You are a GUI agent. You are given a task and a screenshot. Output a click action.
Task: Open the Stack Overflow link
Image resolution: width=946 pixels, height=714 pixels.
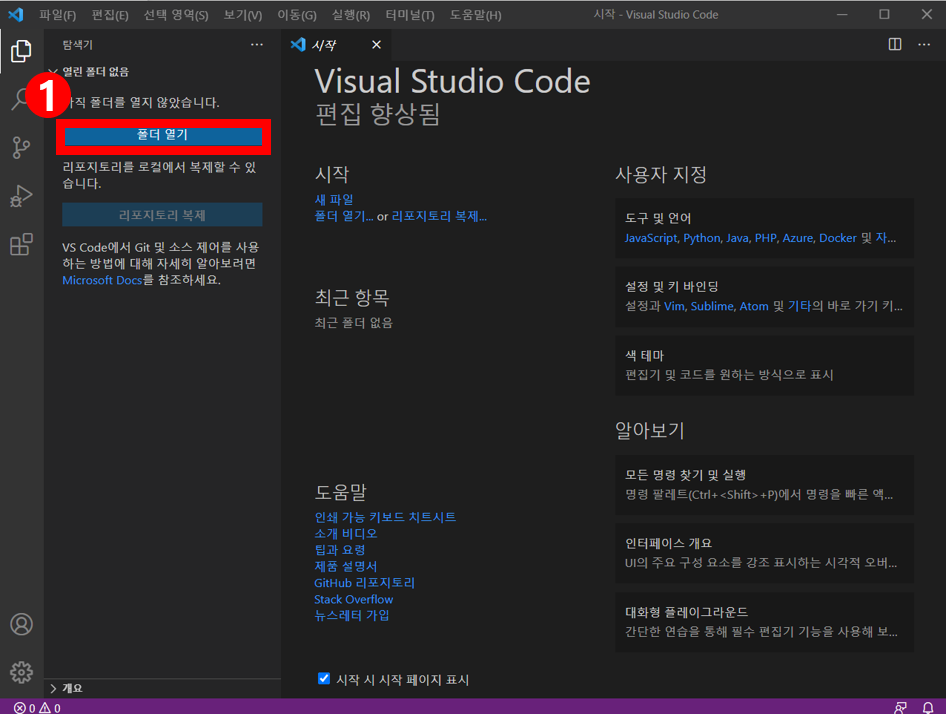(354, 599)
